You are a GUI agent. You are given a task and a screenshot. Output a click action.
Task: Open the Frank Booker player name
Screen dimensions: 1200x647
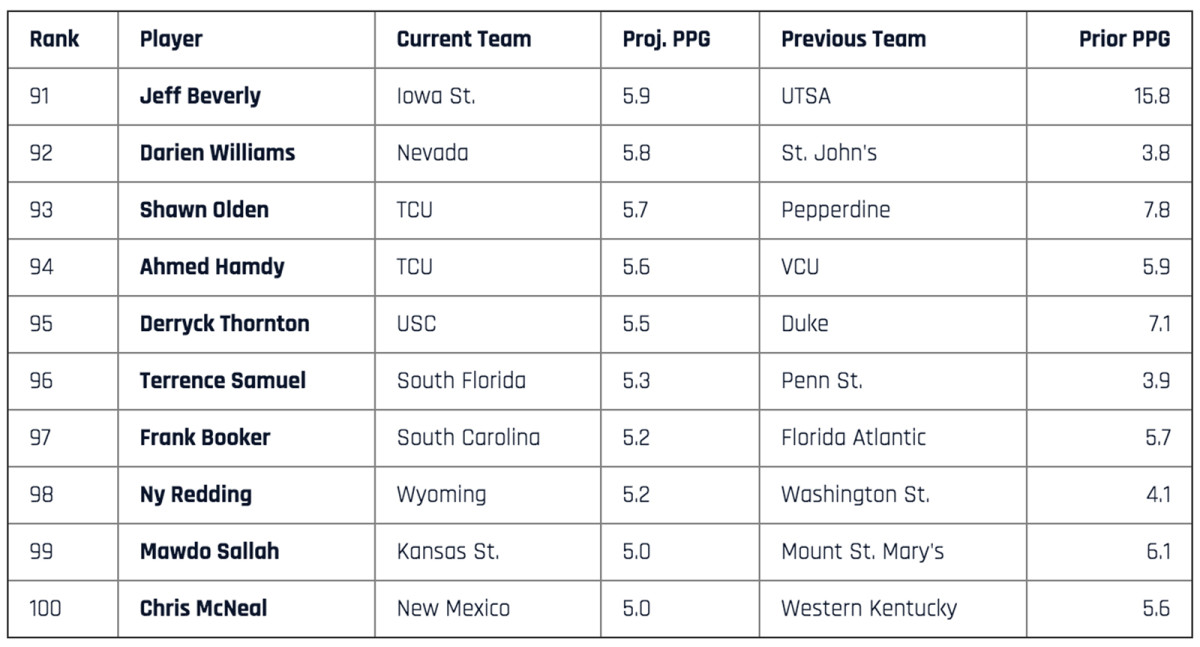[x=205, y=438]
